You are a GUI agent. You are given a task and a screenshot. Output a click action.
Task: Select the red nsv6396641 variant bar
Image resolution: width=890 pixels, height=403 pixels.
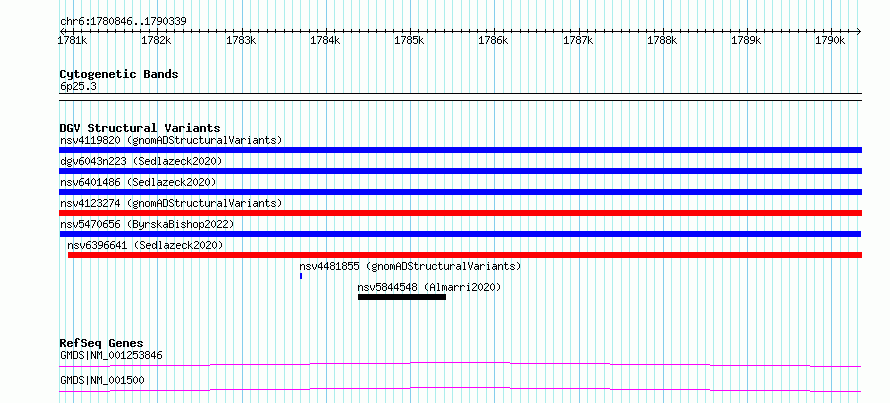coord(465,255)
